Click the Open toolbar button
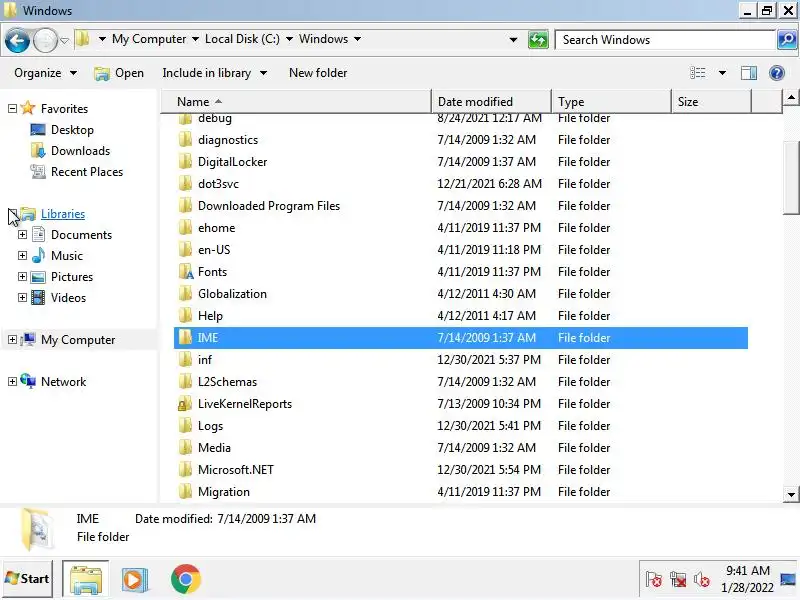Viewport: 800px width, 600px height. (x=119, y=73)
